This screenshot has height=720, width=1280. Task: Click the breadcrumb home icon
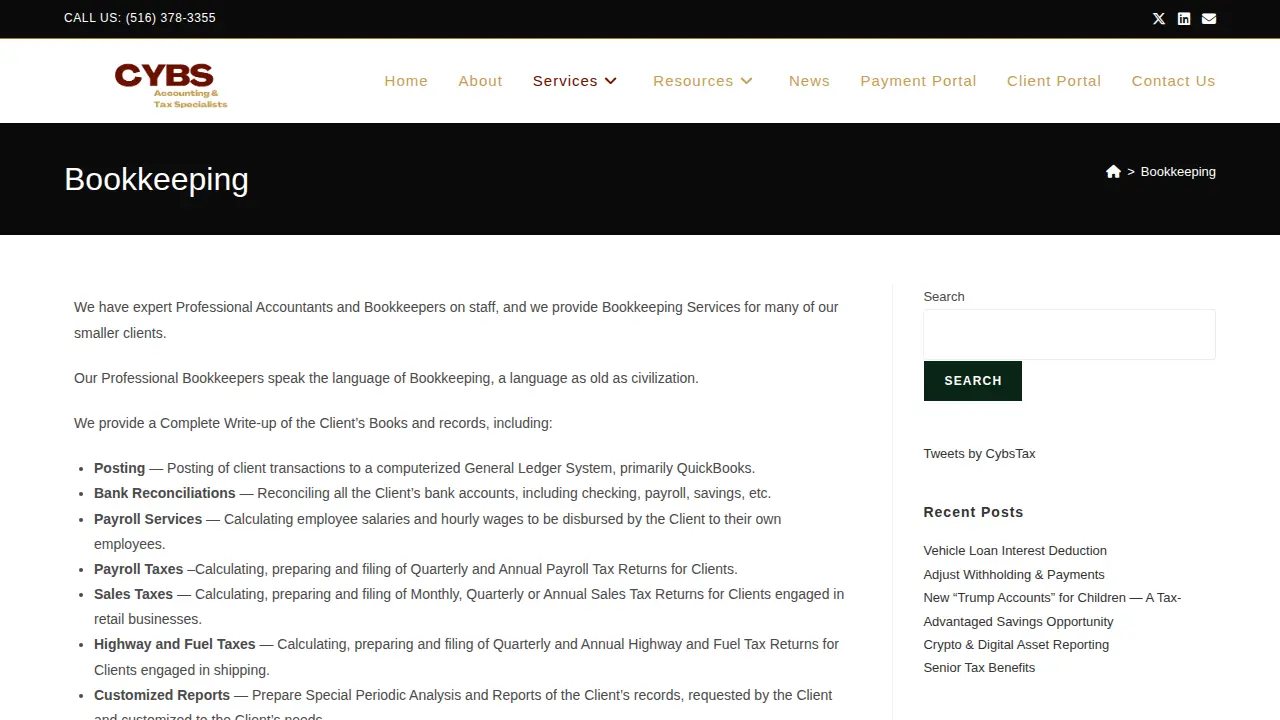pos(1113,172)
